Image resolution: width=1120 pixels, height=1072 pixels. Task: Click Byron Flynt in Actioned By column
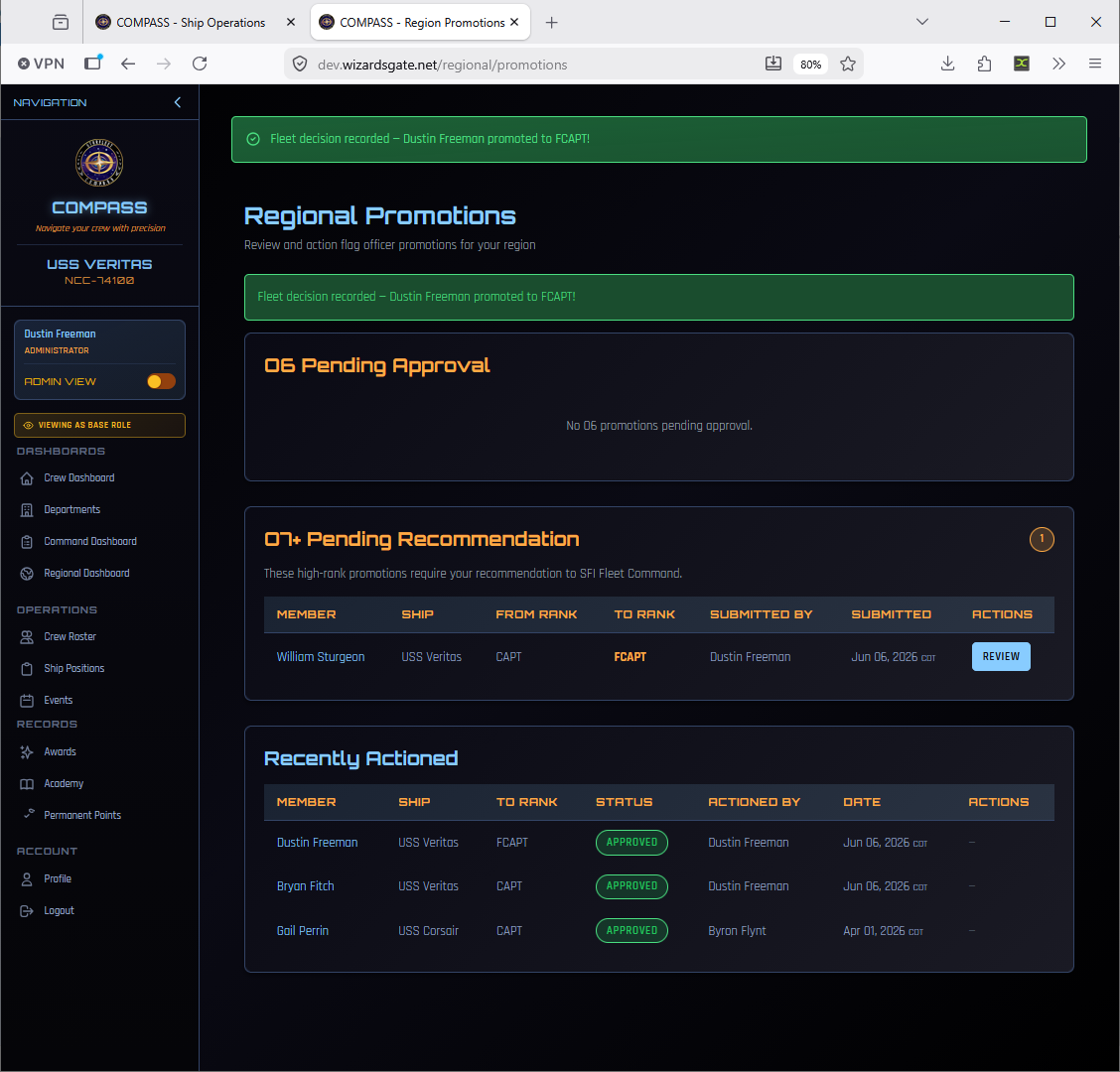(x=737, y=931)
